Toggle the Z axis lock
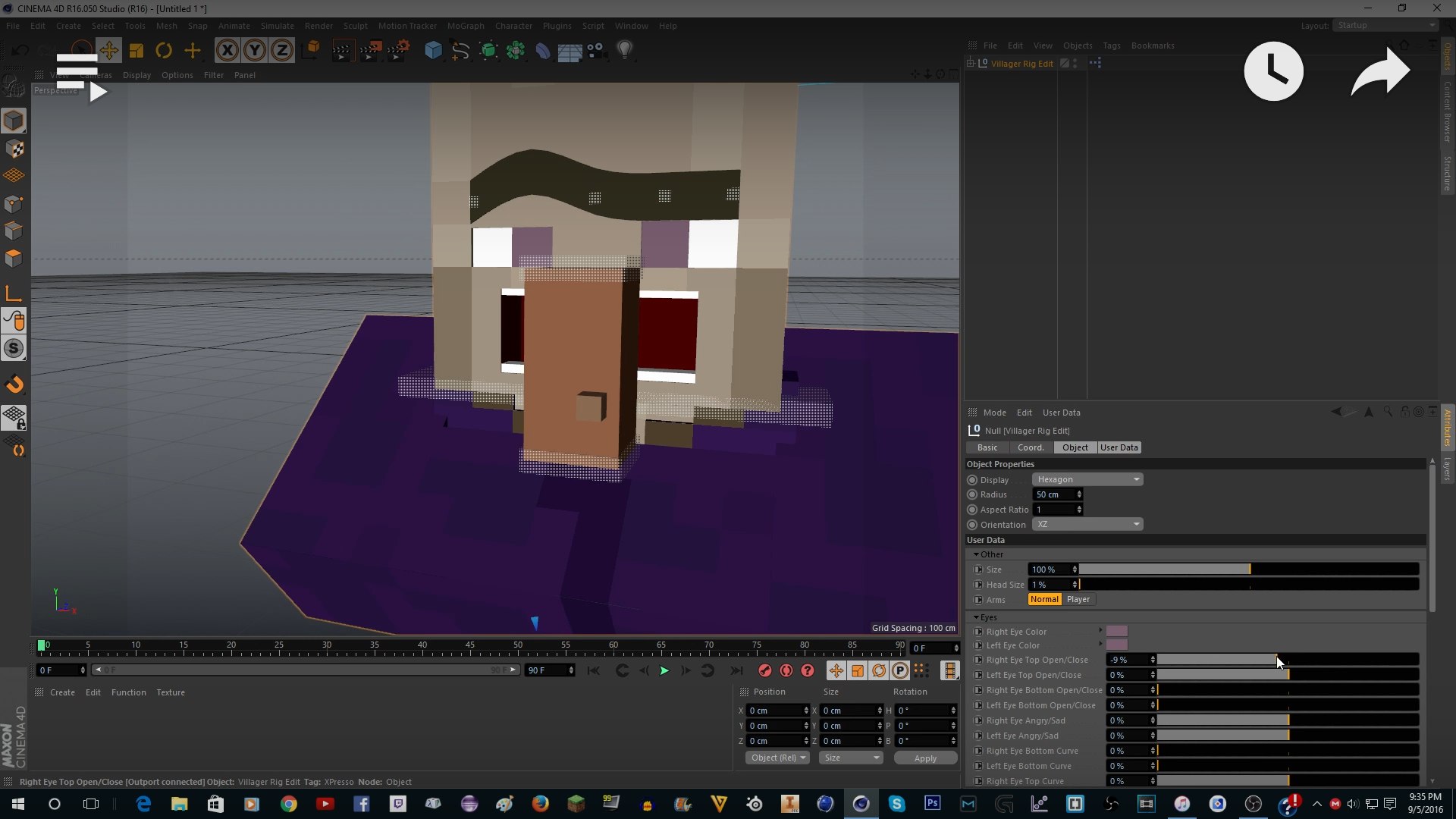The image size is (1456, 819). click(x=282, y=51)
